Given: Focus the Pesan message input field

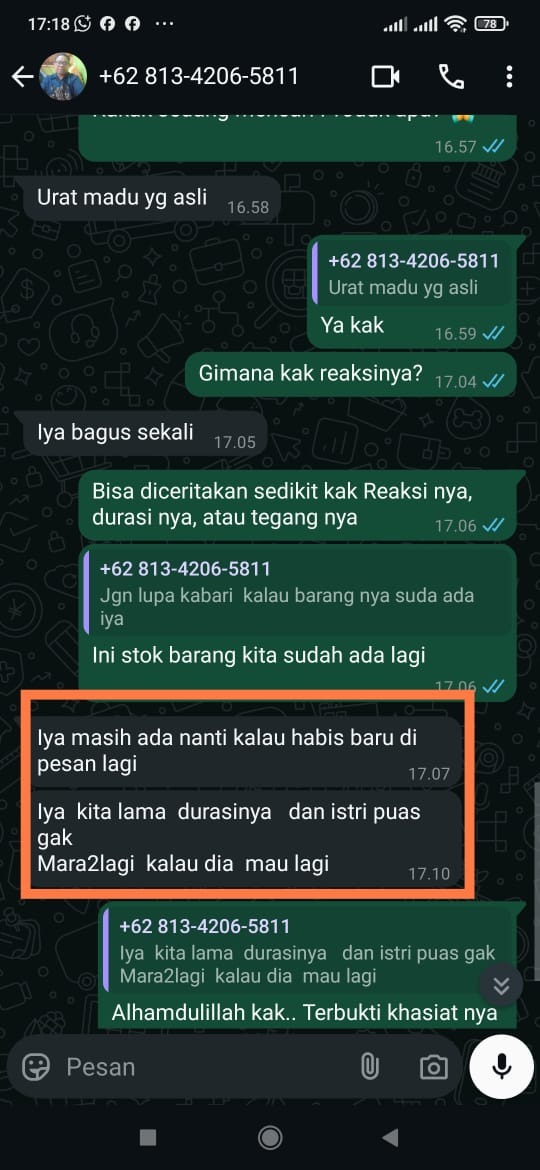Looking at the screenshot, I should click(201, 1067).
